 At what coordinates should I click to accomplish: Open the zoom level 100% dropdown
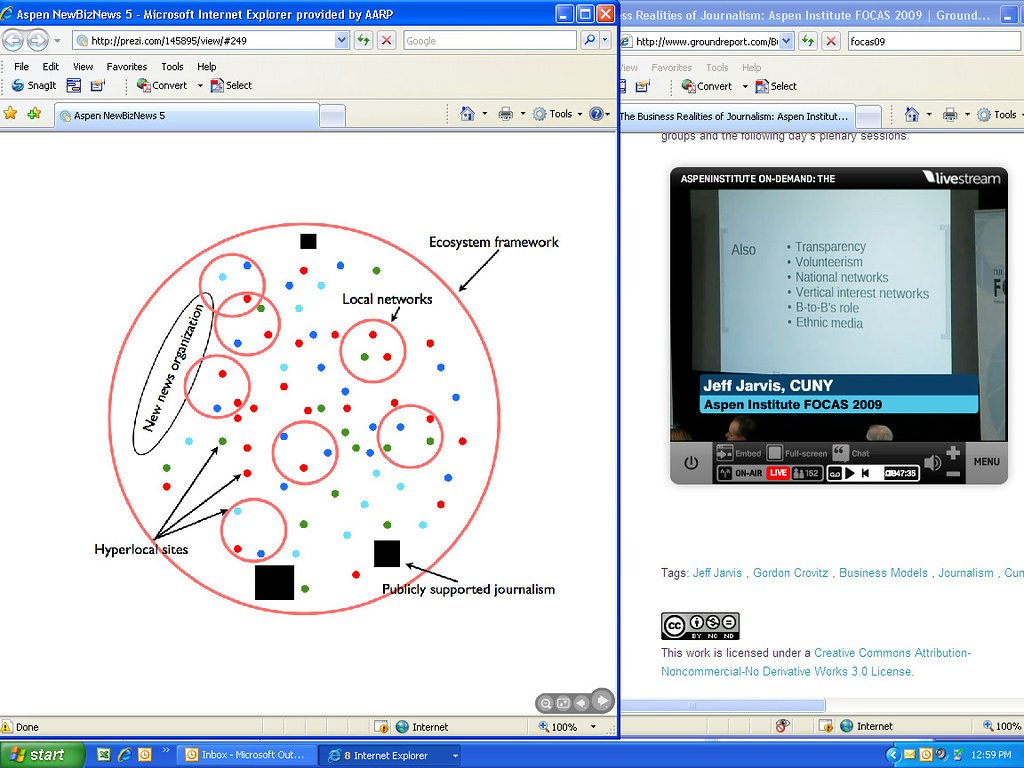593,727
